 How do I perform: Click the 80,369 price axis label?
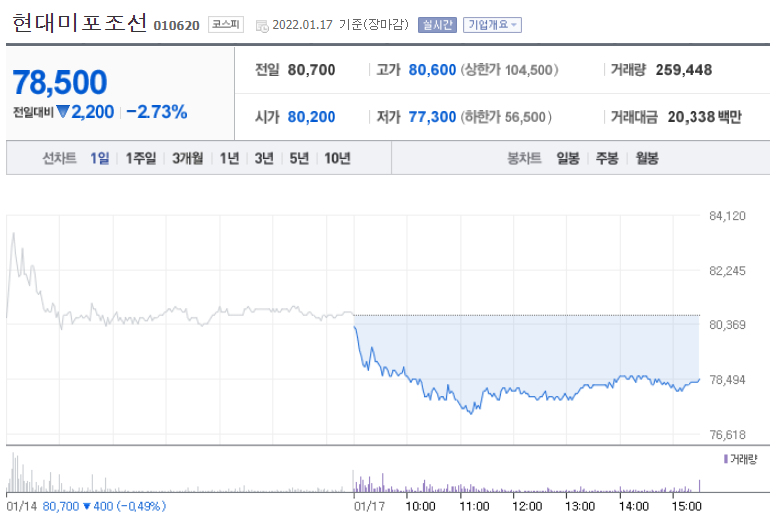coord(727,325)
